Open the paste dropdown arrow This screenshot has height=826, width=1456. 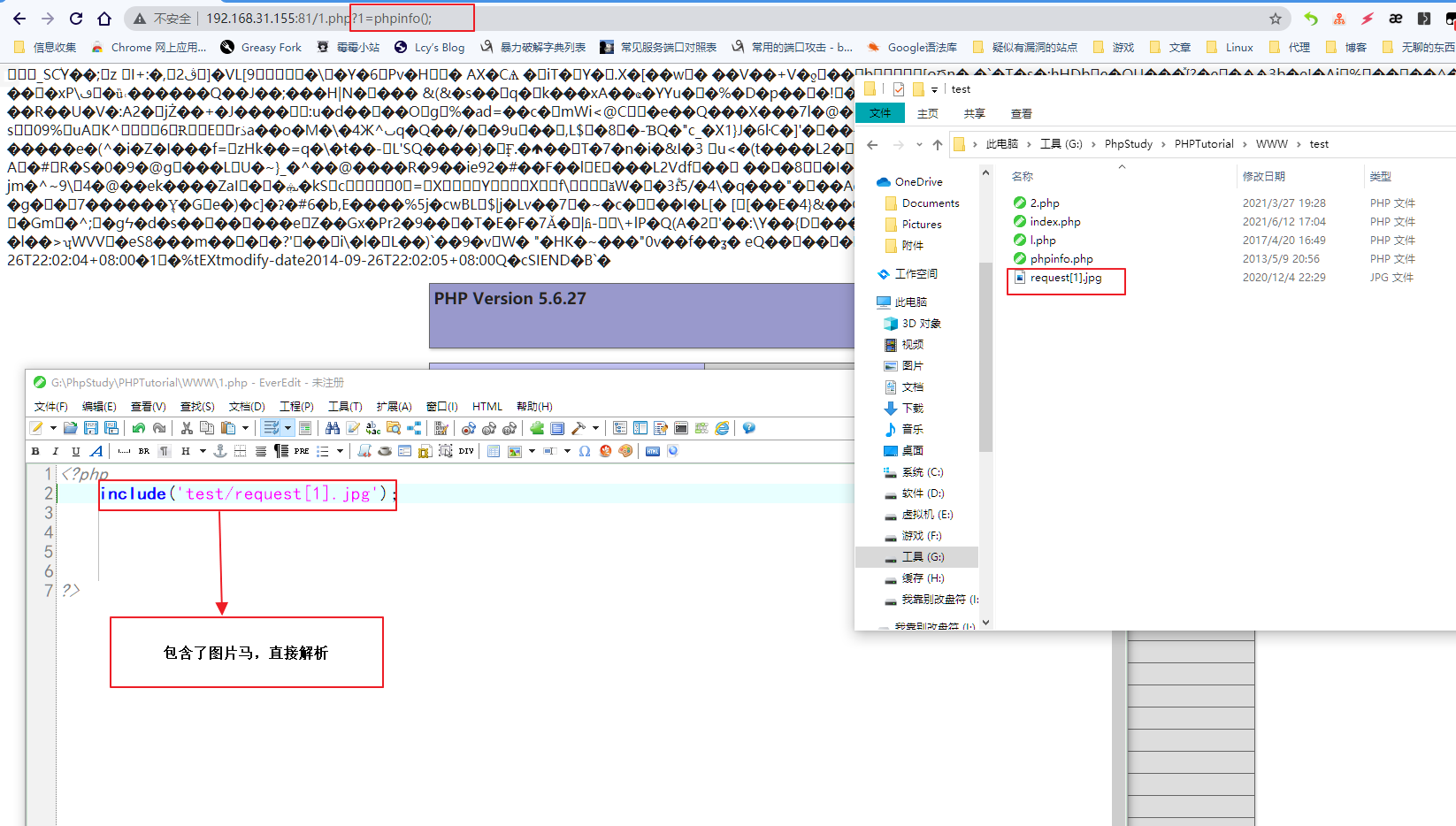246,428
